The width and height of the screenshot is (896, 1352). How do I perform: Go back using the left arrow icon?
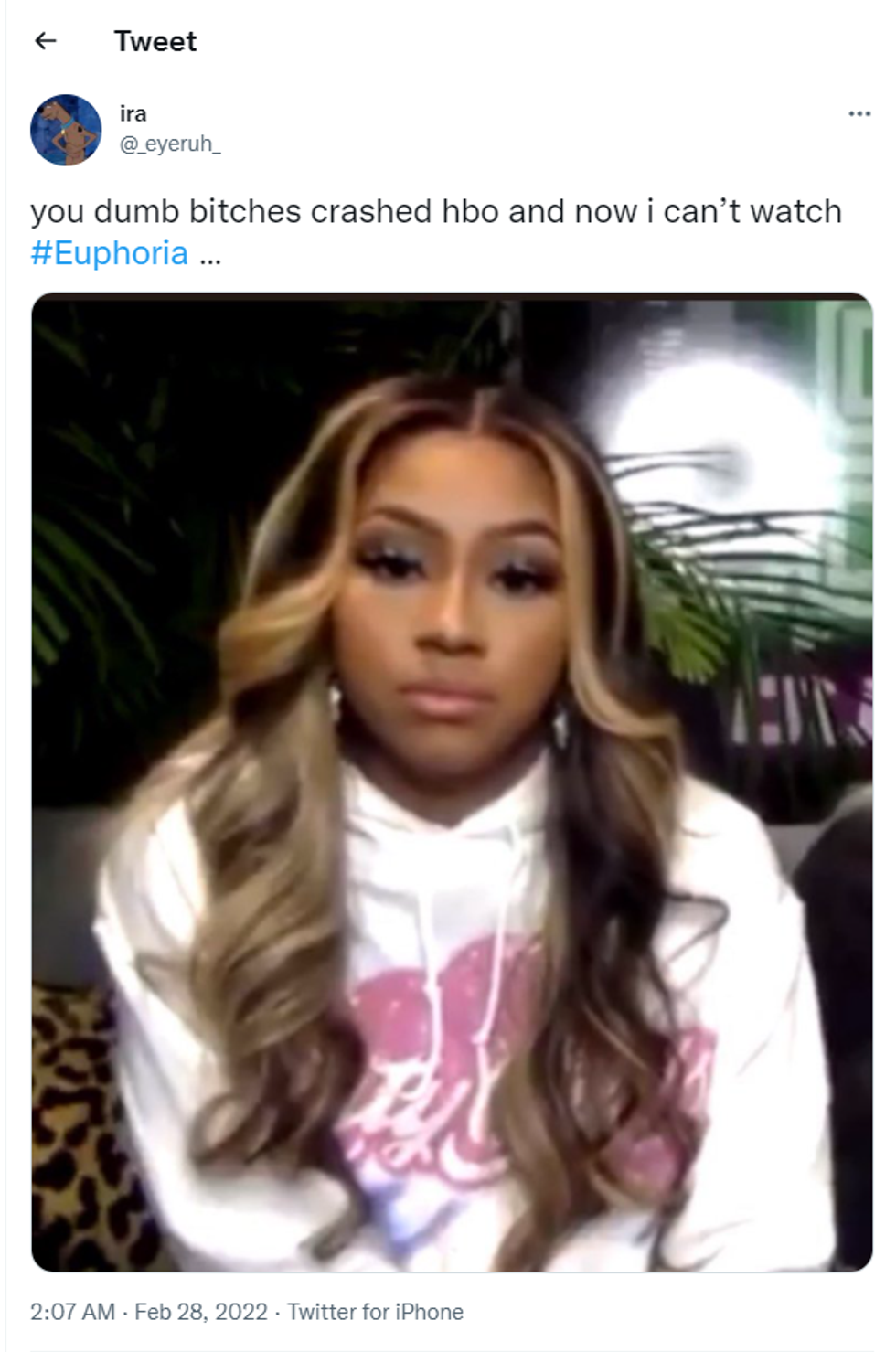(45, 40)
